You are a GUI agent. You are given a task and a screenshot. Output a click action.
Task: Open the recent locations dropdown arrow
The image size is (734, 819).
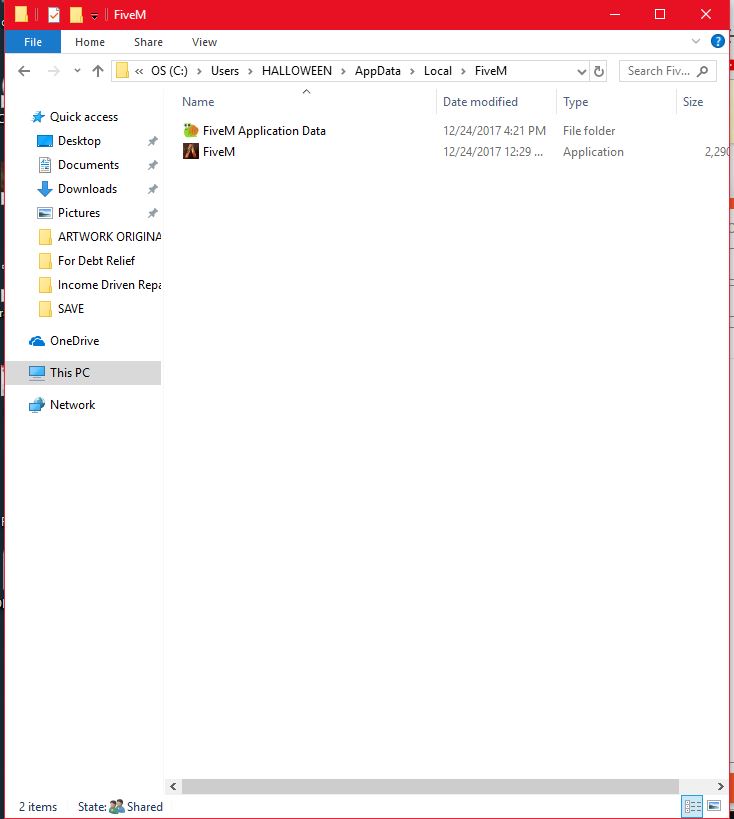[x=77, y=71]
